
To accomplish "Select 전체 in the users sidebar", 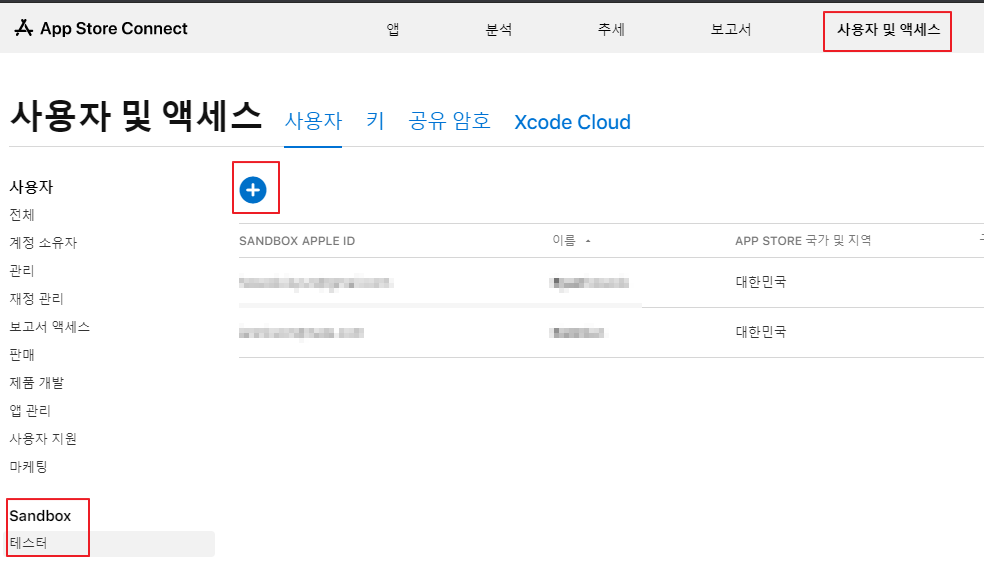I will (x=22, y=215).
